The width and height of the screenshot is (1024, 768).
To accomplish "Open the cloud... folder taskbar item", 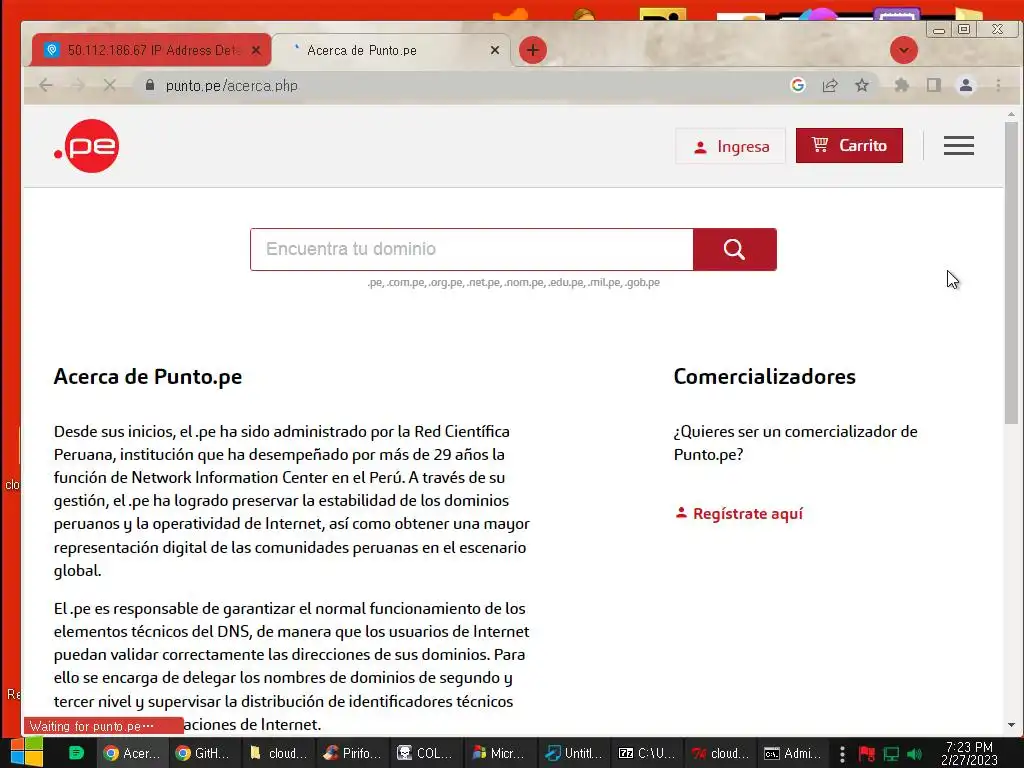I will click(278, 754).
